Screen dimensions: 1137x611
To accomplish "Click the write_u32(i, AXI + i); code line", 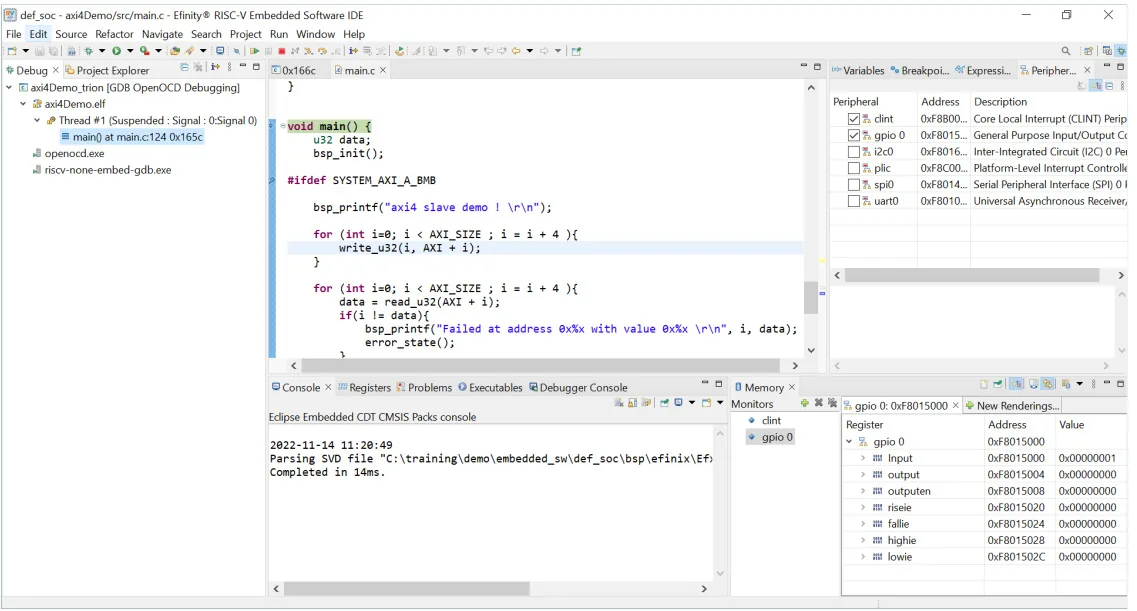I will [x=410, y=248].
